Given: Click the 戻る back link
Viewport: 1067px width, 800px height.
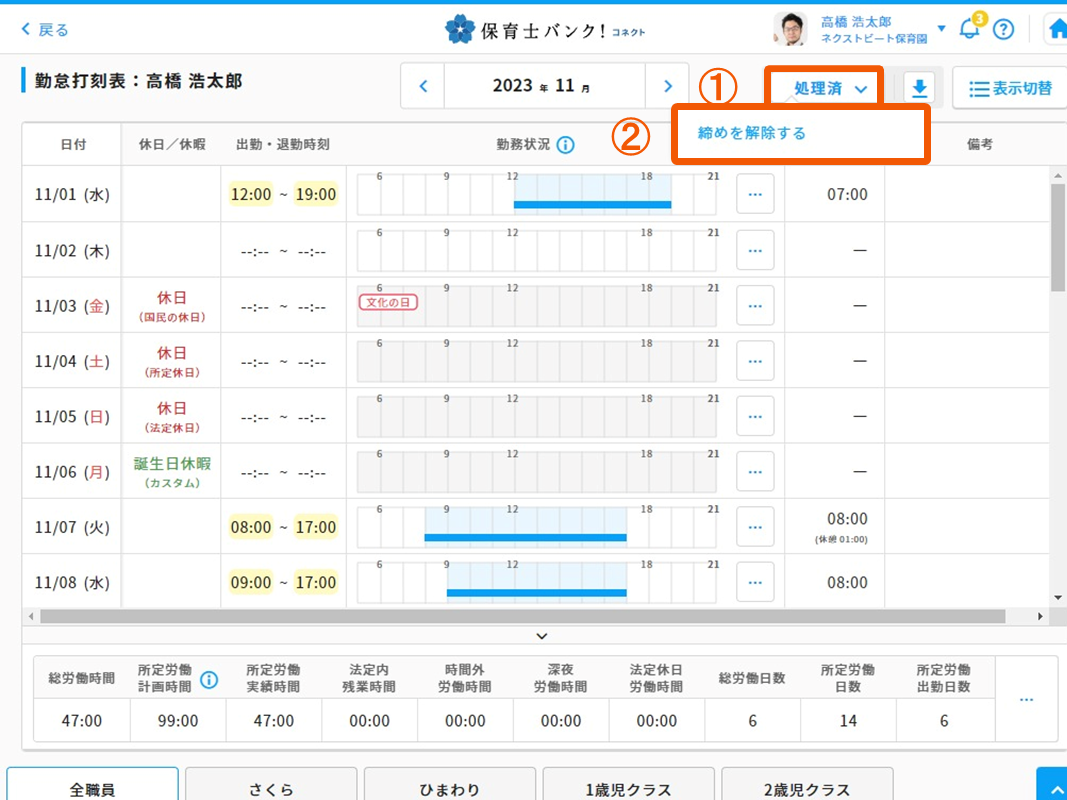Looking at the screenshot, I should click(x=45, y=30).
